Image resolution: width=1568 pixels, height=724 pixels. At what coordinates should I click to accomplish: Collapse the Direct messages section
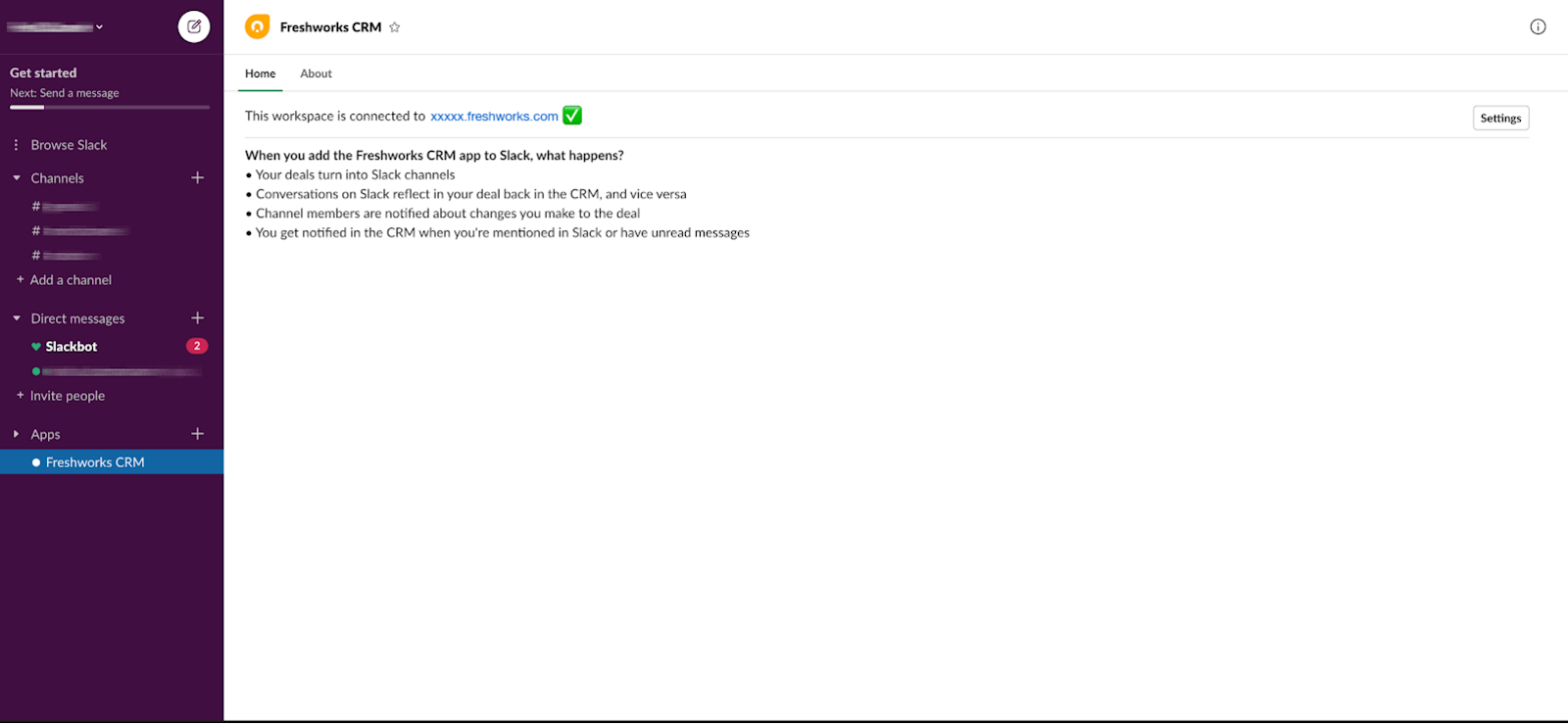click(17, 317)
